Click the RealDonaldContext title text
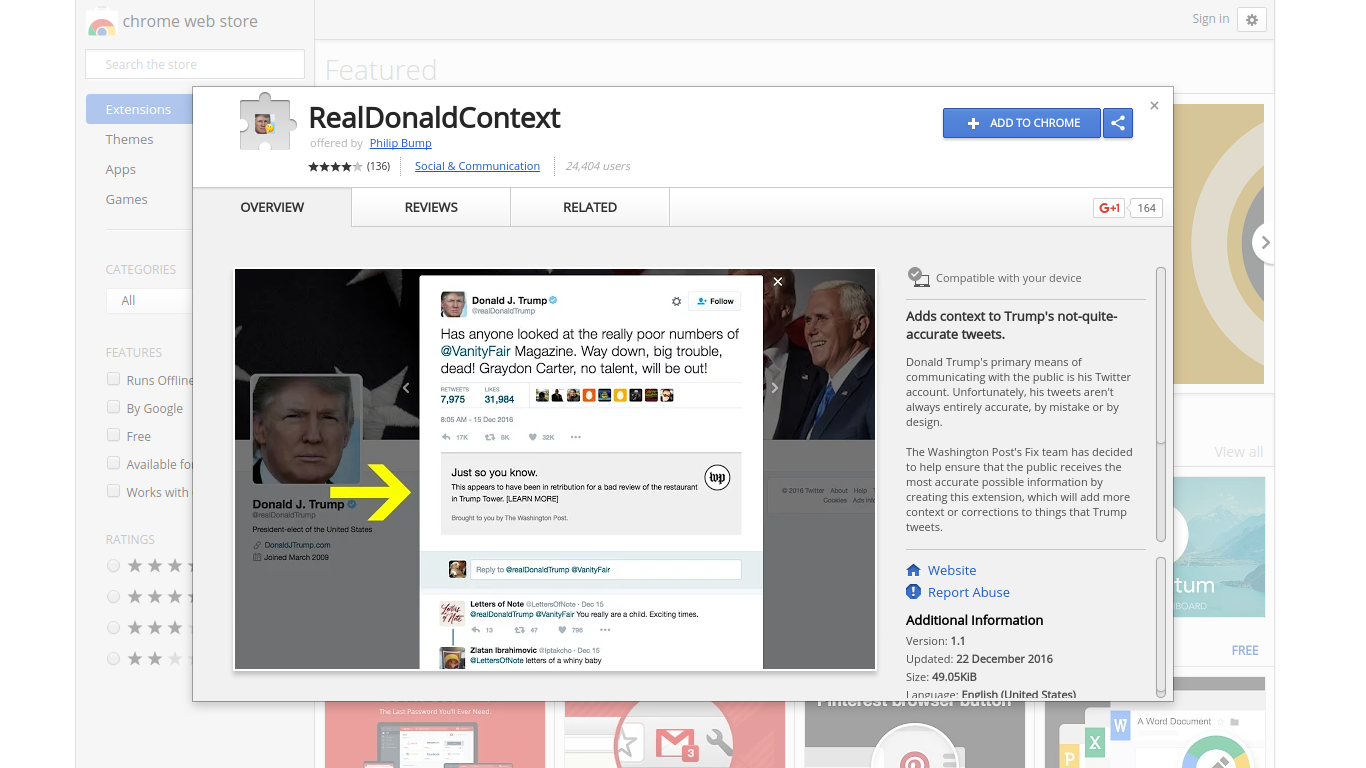Viewport: 1366px width, 768px height. click(x=435, y=118)
